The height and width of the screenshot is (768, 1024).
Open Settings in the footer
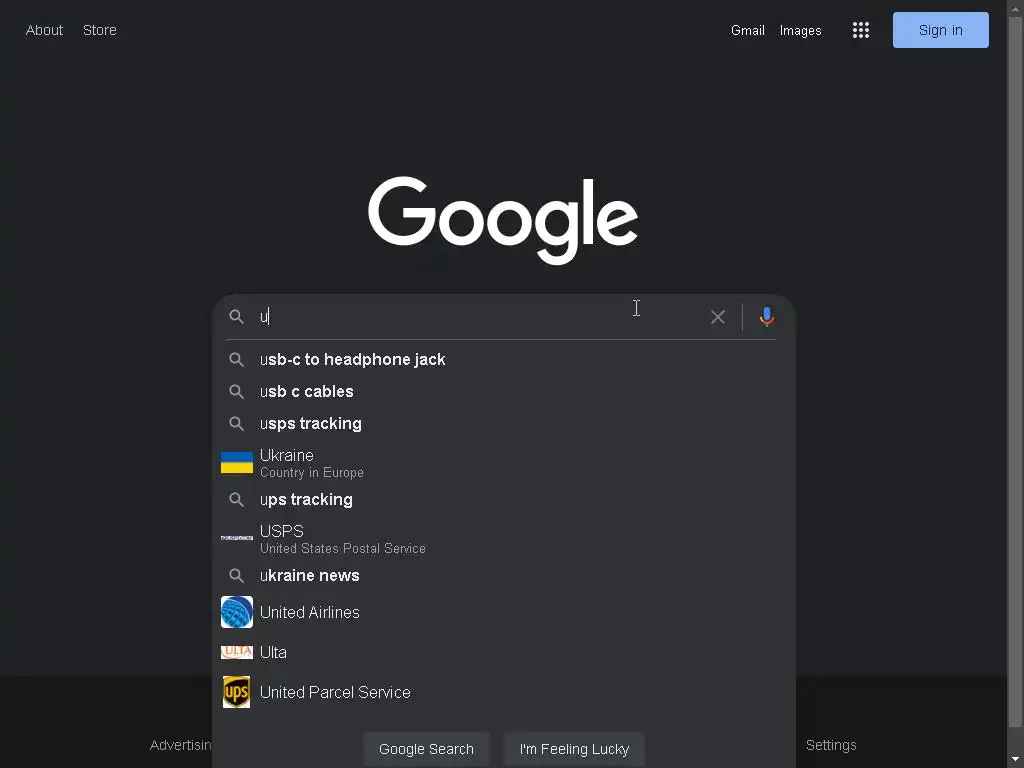(831, 745)
